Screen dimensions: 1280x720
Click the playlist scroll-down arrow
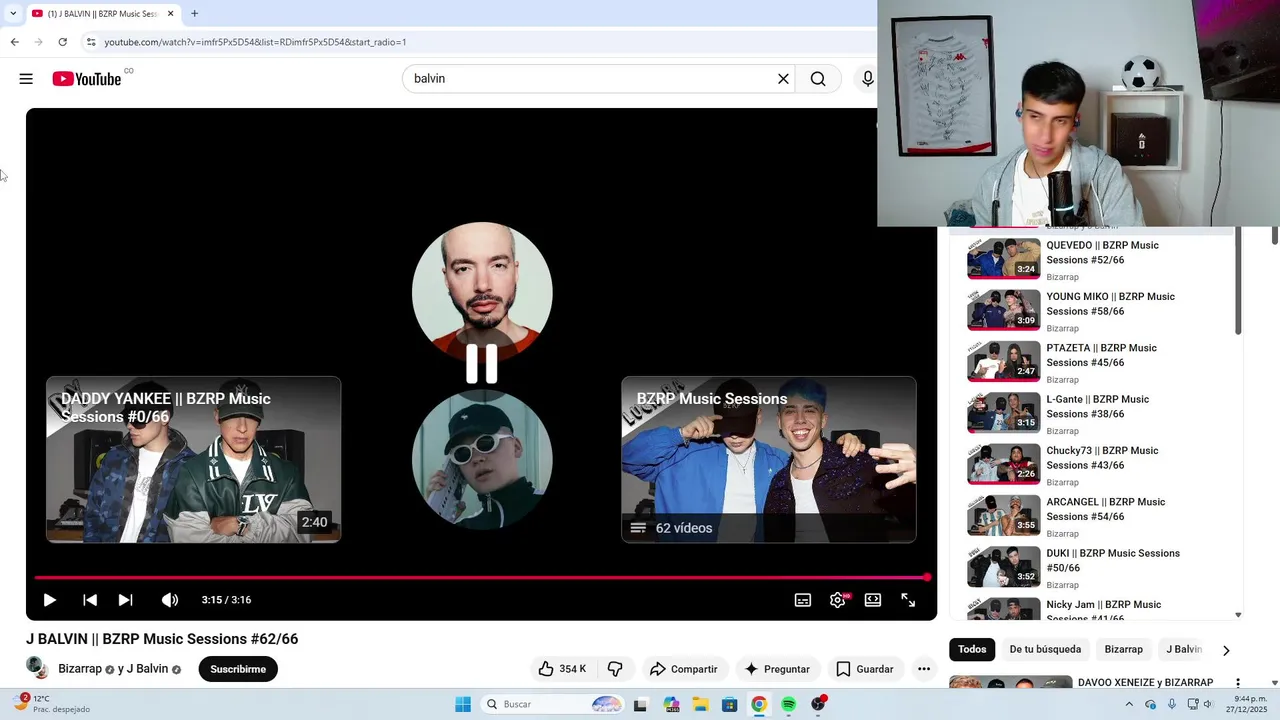coord(1238,615)
